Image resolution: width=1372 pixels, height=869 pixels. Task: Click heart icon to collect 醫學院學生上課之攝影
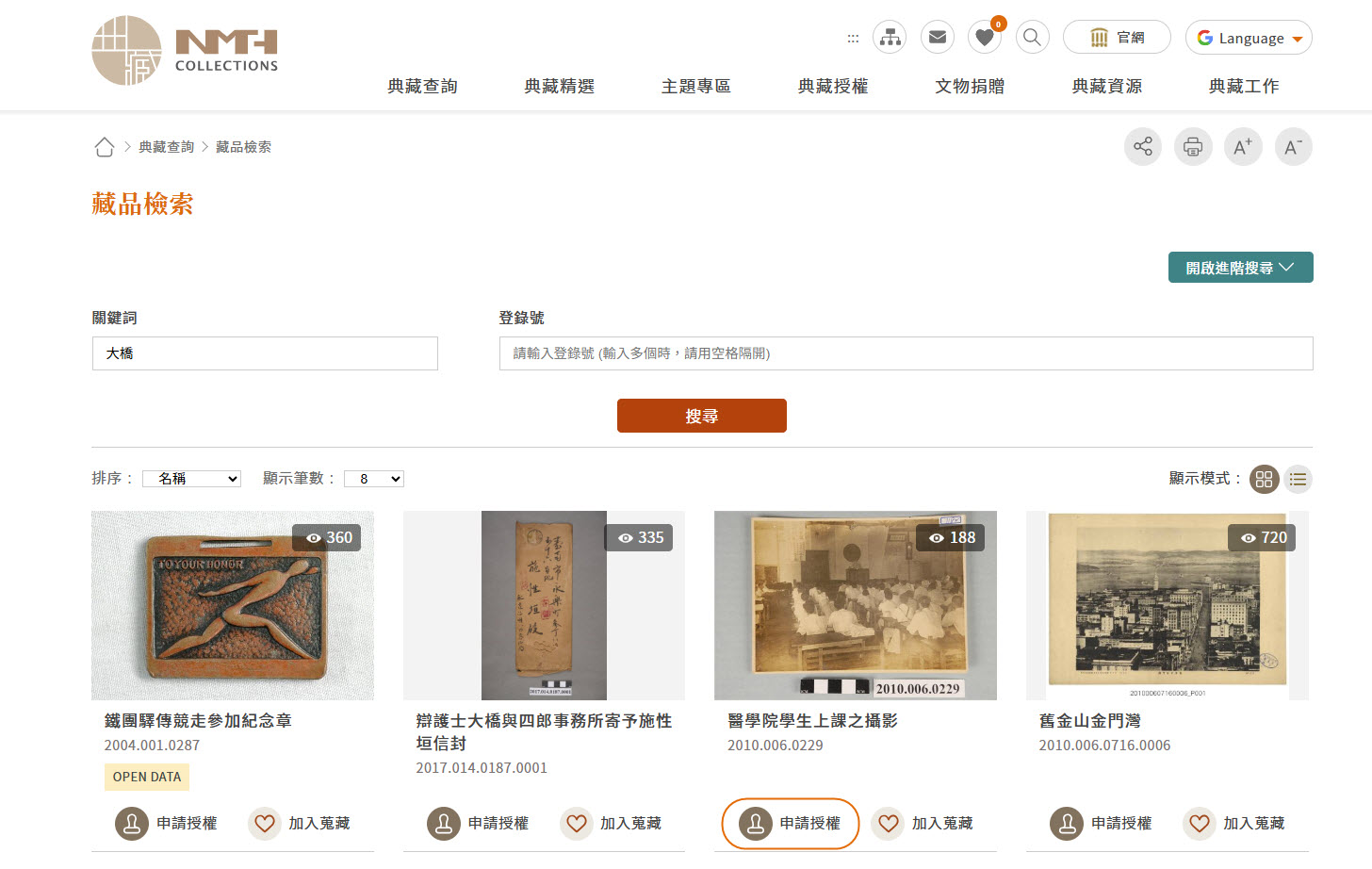click(888, 824)
